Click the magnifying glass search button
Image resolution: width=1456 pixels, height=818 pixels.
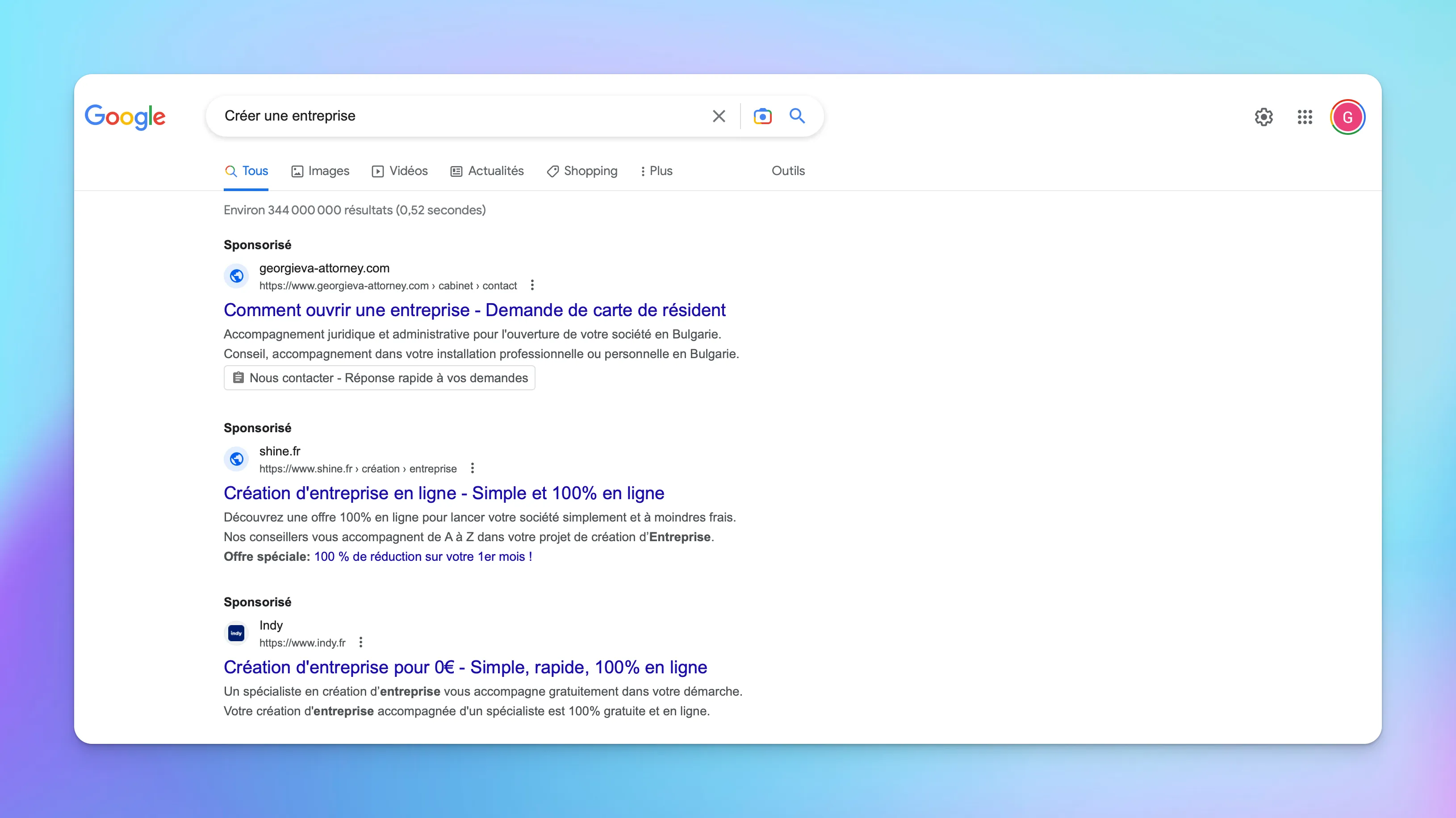click(797, 117)
